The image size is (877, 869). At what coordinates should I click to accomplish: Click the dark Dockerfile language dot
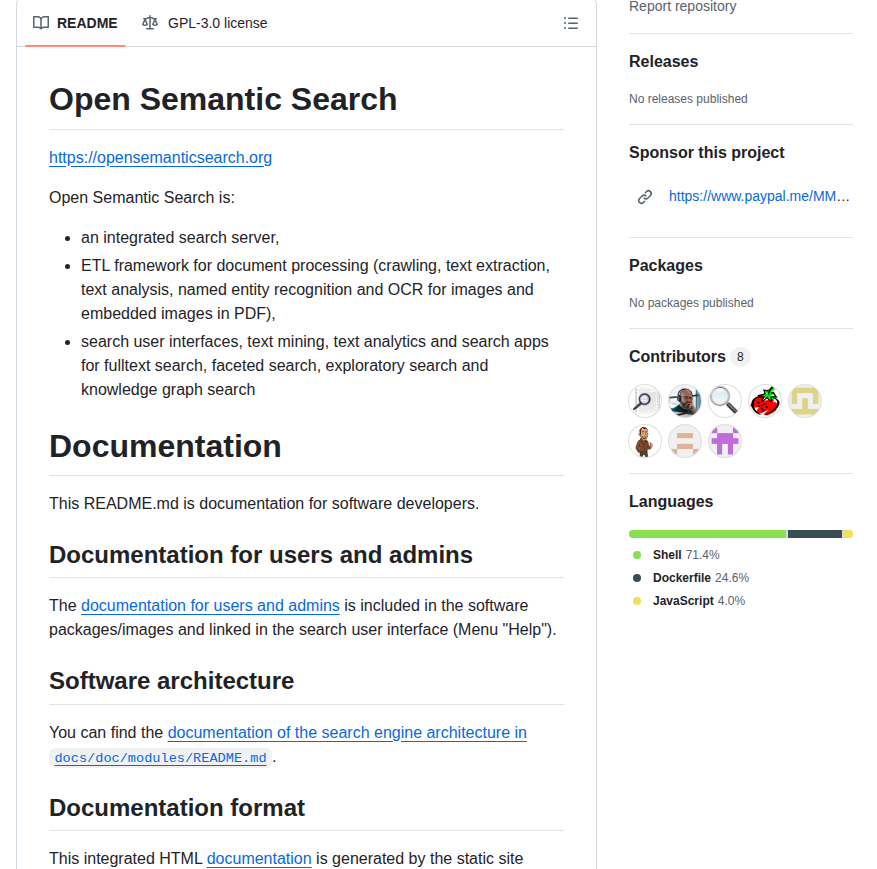coord(637,577)
